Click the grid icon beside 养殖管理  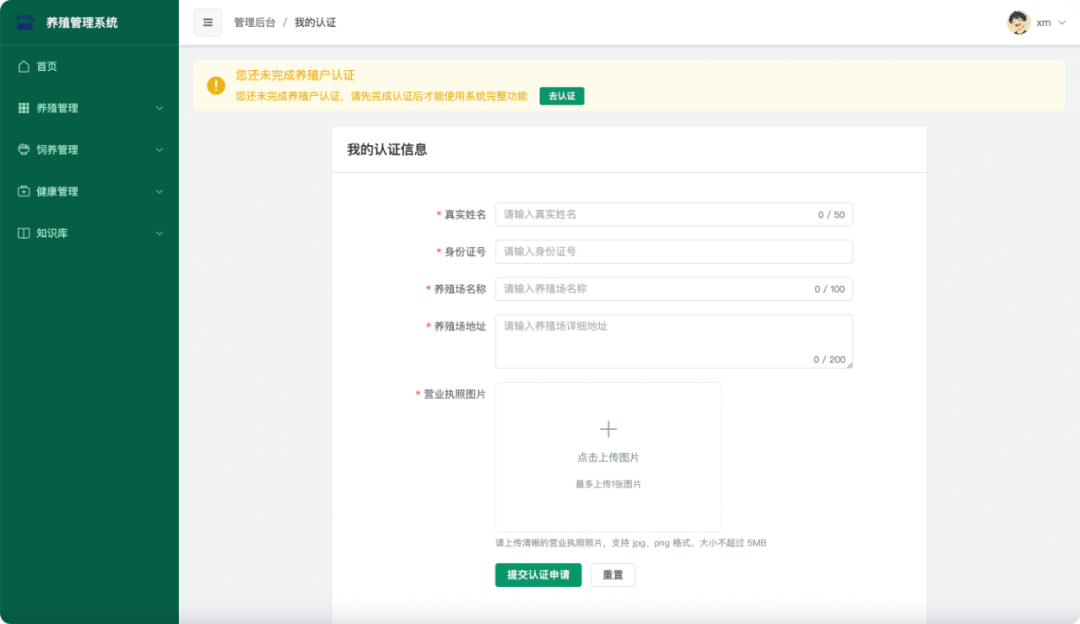(25, 108)
